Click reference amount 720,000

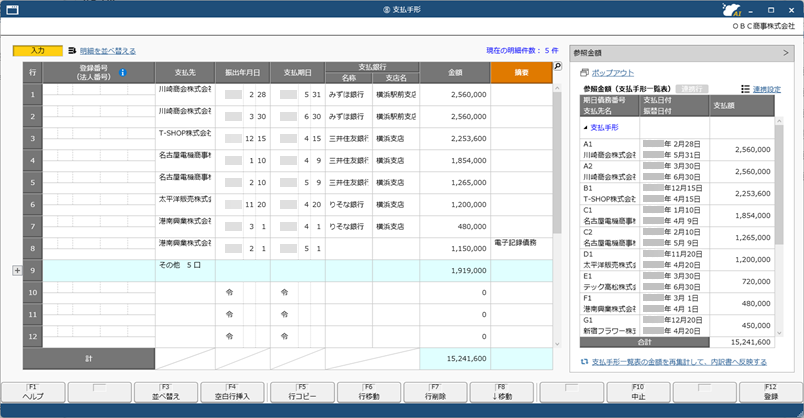pos(756,282)
